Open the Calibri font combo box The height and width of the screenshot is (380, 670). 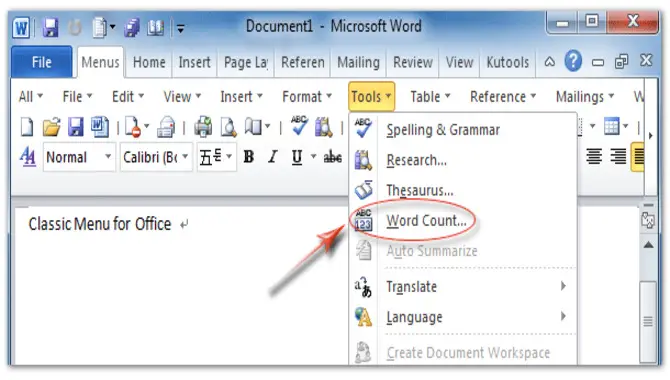click(x=156, y=157)
